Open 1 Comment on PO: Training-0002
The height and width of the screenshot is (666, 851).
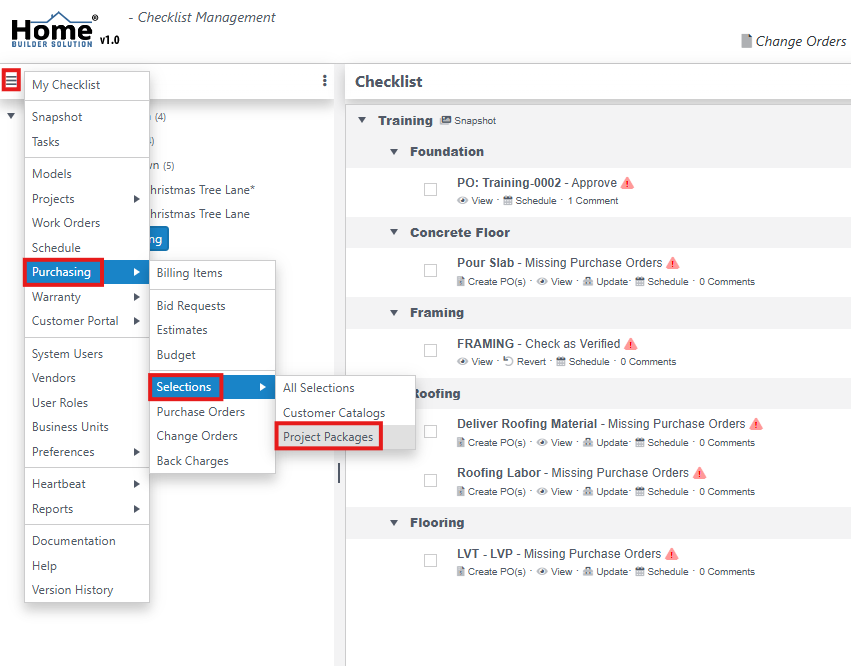tap(593, 201)
